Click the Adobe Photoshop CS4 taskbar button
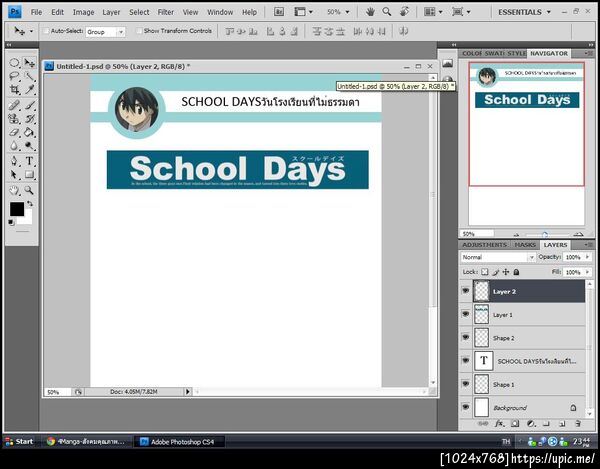The image size is (600, 469). coord(178,441)
